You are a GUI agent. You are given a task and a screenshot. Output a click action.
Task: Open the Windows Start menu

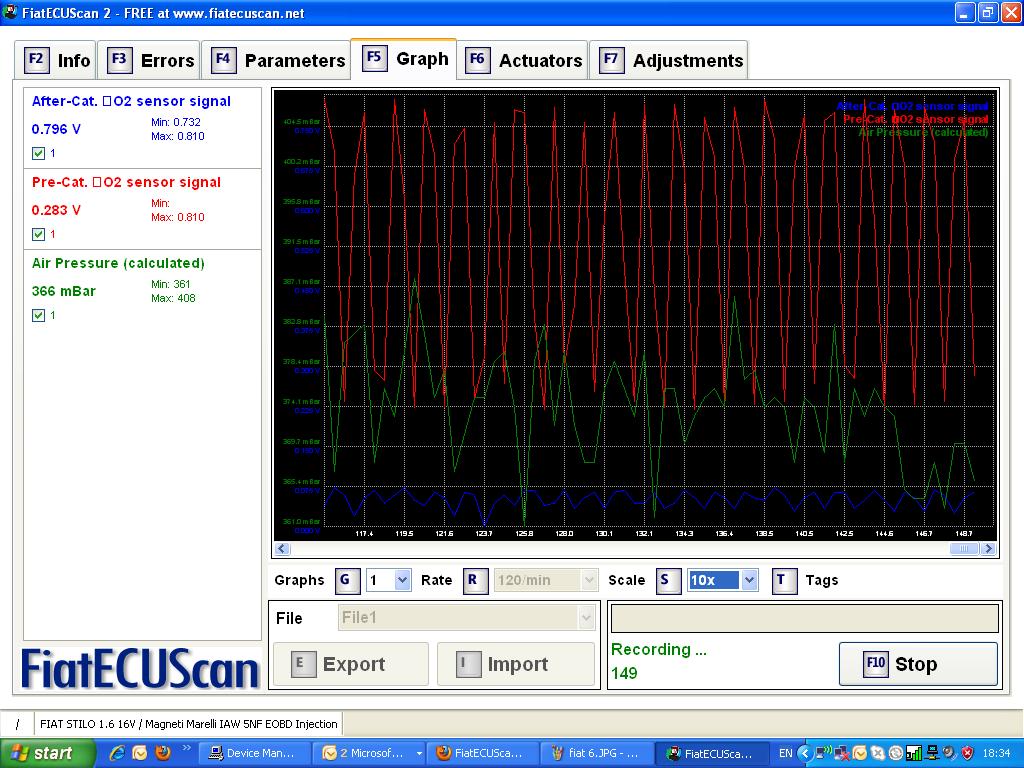click(46, 753)
